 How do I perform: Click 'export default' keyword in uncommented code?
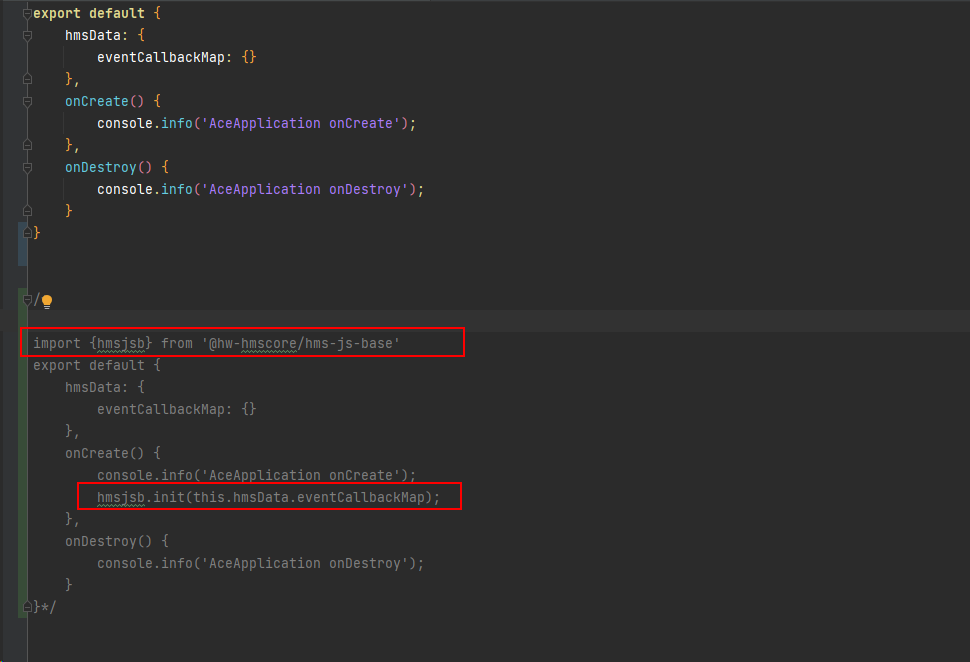[x=88, y=14]
